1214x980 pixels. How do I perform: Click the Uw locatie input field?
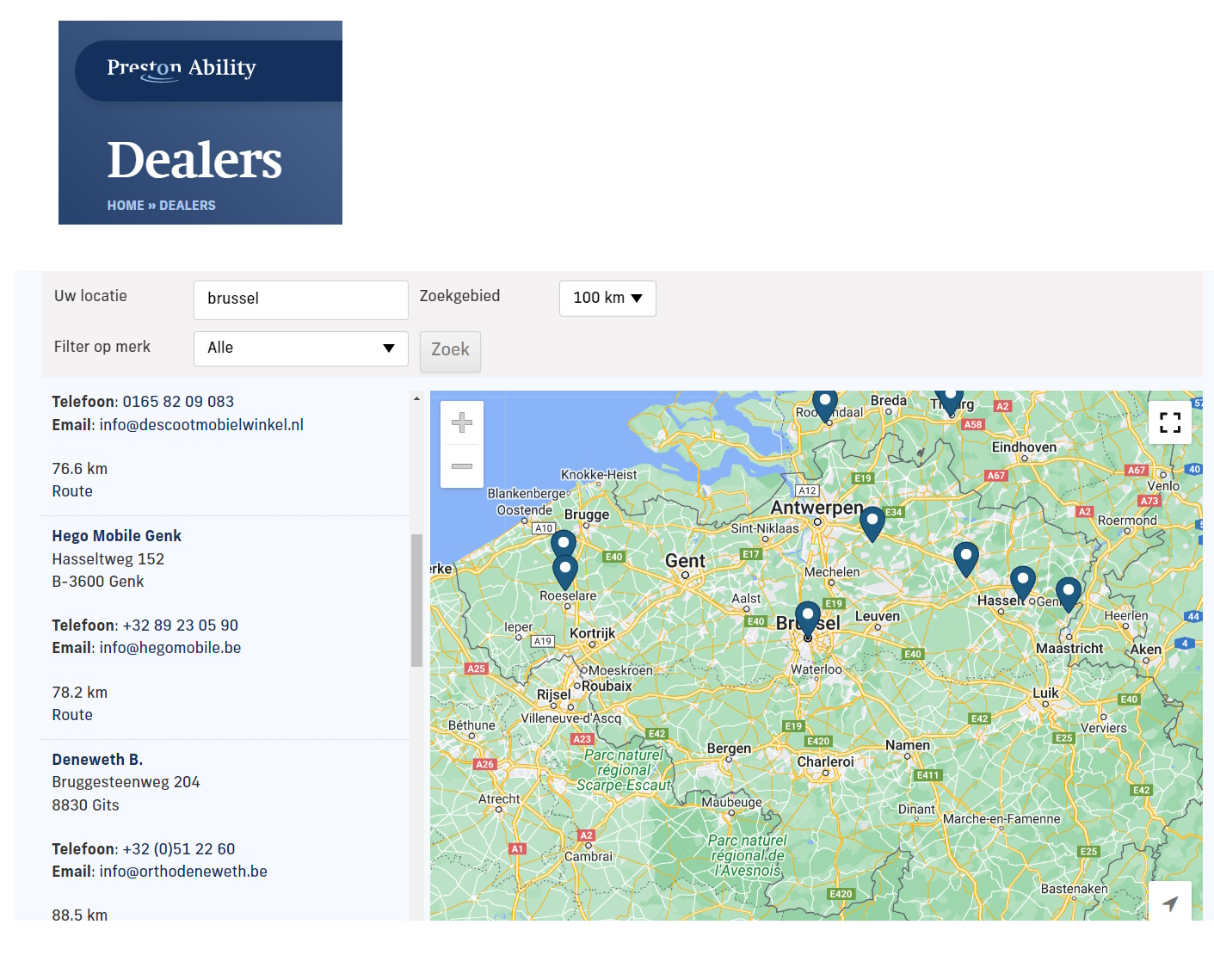pyautogui.click(x=301, y=299)
